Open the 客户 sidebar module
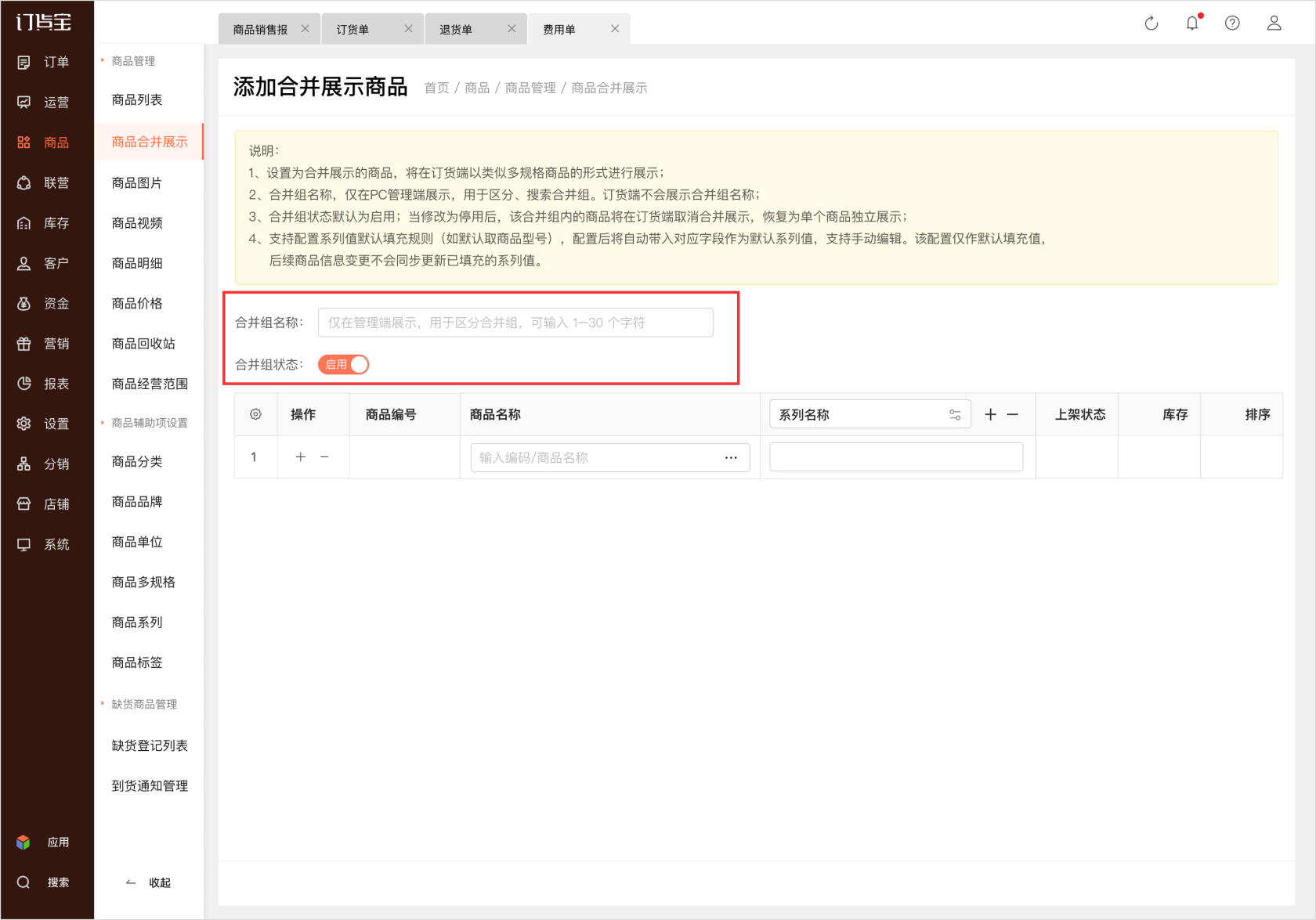Viewport: 1316px width, 920px height. click(44, 263)
